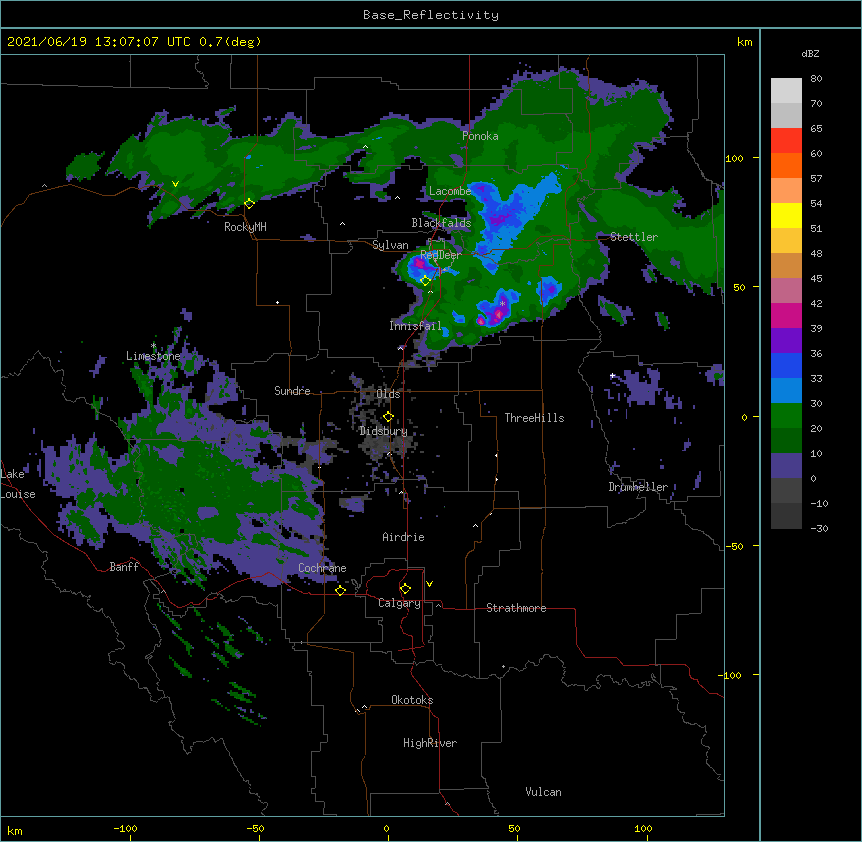This screenshot has height=842, width=862.
Task: Click the Strathmore town label
Action: tap(516, 608)
